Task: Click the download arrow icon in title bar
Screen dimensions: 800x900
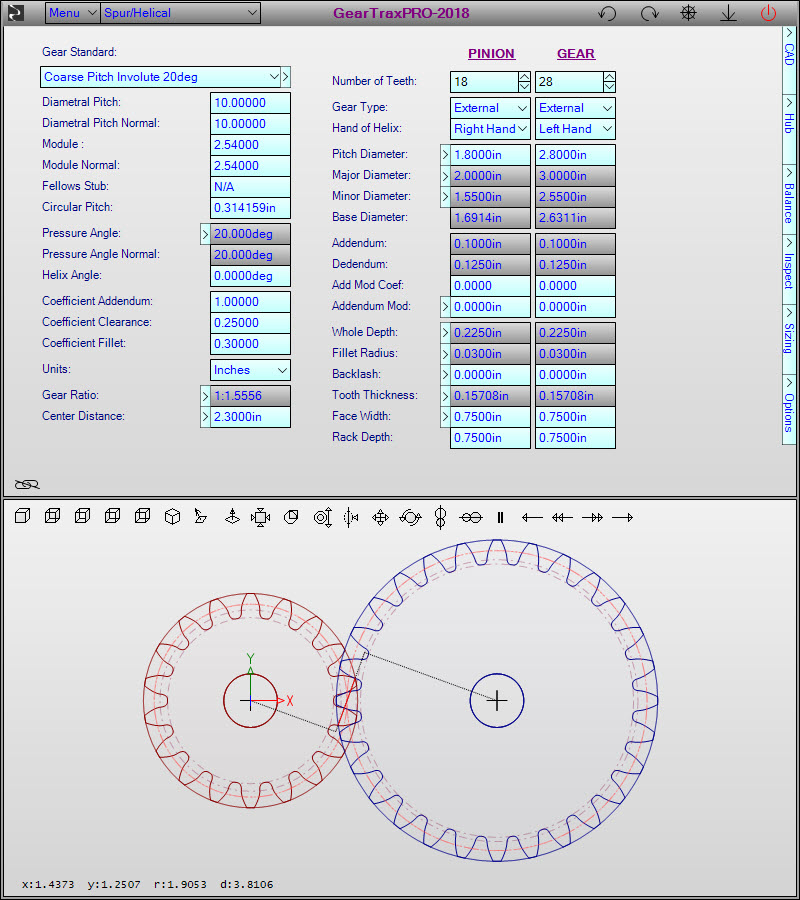Action: point(728,13)
